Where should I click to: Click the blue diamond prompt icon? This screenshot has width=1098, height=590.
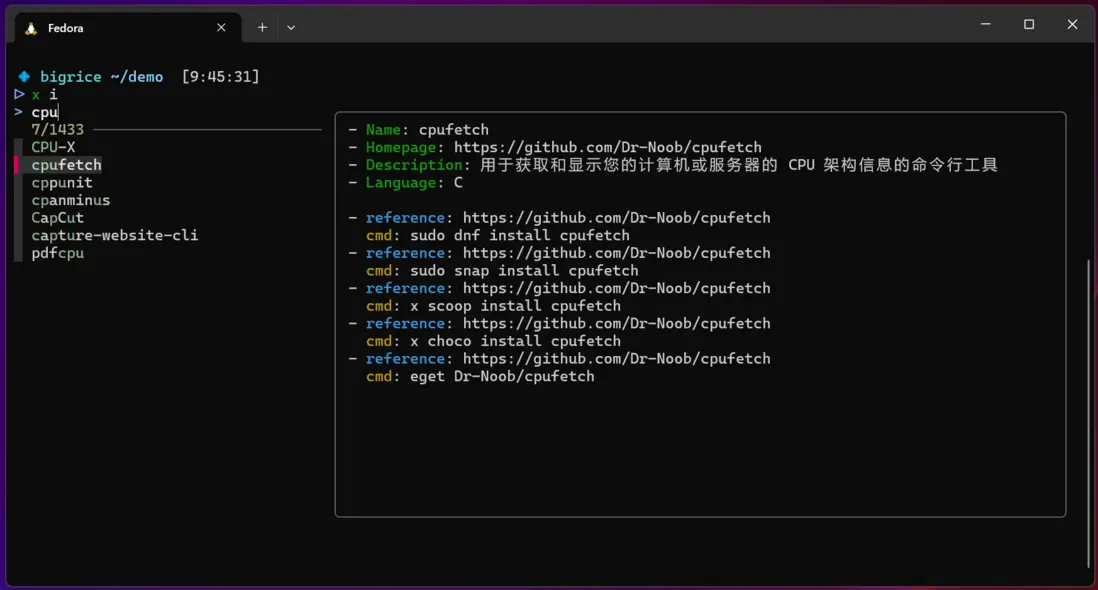click(24, 77)
